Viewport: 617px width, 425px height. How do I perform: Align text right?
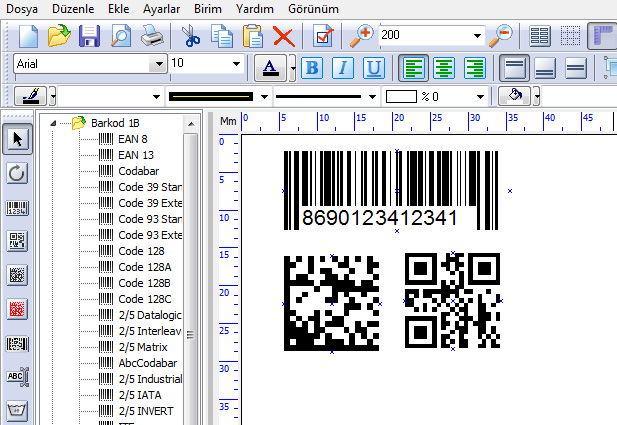pyautogui.click(x=475, y=68)
